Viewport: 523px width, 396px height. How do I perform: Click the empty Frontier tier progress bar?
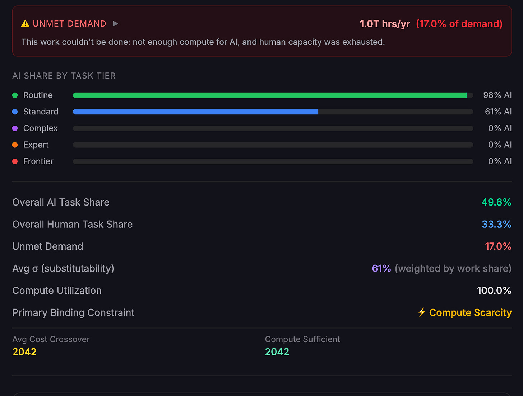click(x=273, y=161)
